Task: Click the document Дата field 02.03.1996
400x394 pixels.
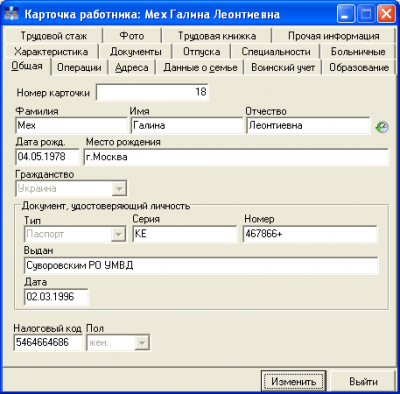Action: pos(56,297)
